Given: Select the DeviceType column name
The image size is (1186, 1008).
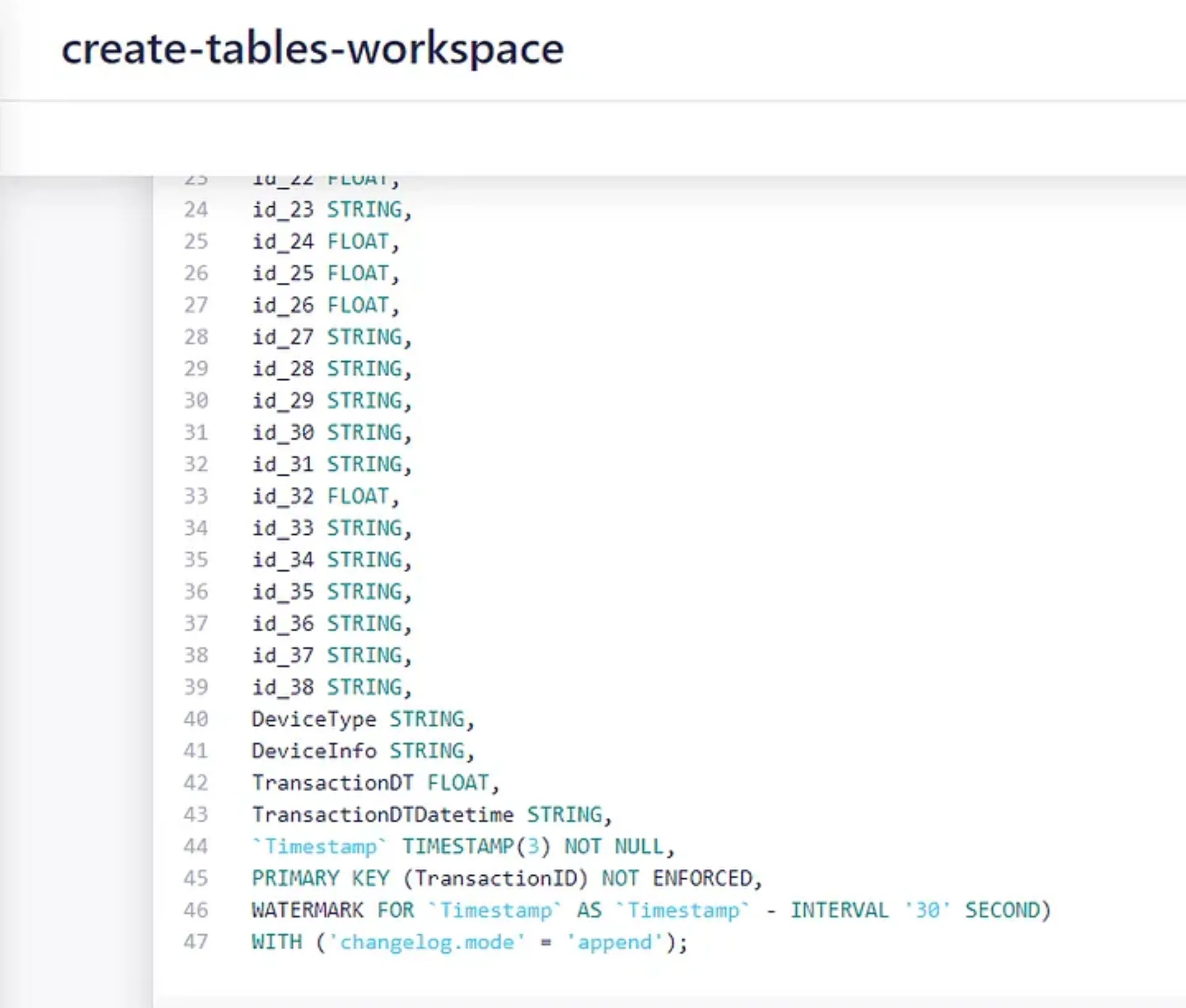Looking at the screenshot, I should [x=316, y=718].
